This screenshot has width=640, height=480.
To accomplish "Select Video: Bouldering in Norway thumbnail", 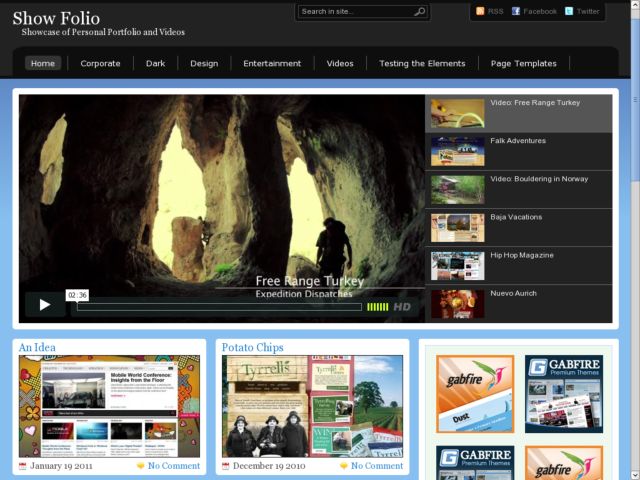I will point(458,190).
